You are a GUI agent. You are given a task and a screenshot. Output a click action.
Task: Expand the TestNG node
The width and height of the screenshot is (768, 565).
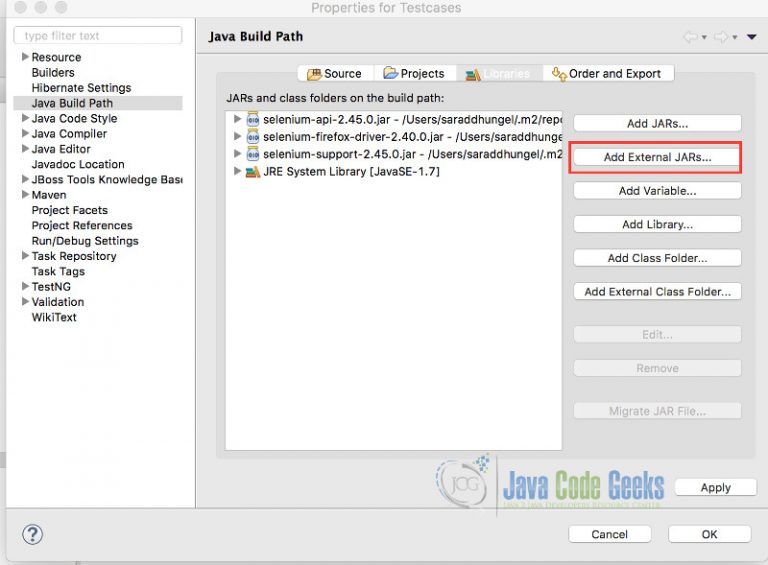[x=25, y=286]
